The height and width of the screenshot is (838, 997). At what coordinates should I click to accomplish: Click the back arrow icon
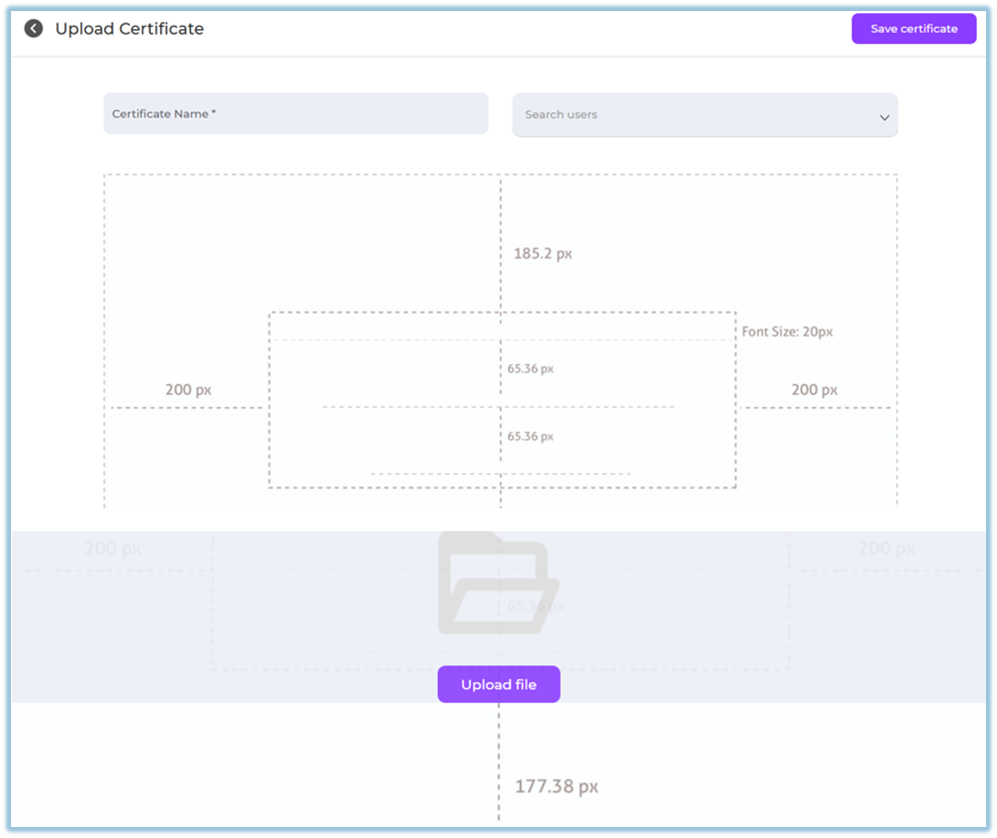[x=34, y=29]
